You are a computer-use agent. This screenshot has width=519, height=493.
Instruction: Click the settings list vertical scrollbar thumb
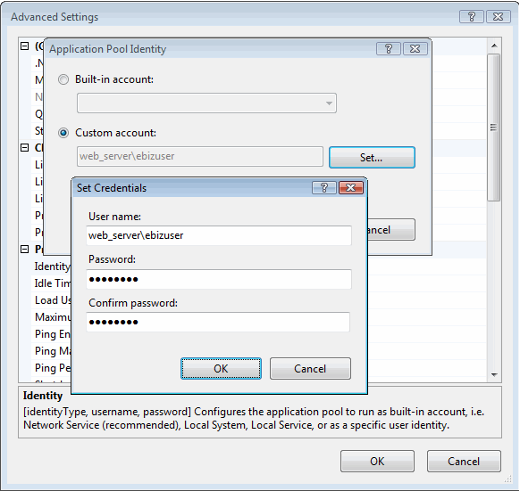494,127
